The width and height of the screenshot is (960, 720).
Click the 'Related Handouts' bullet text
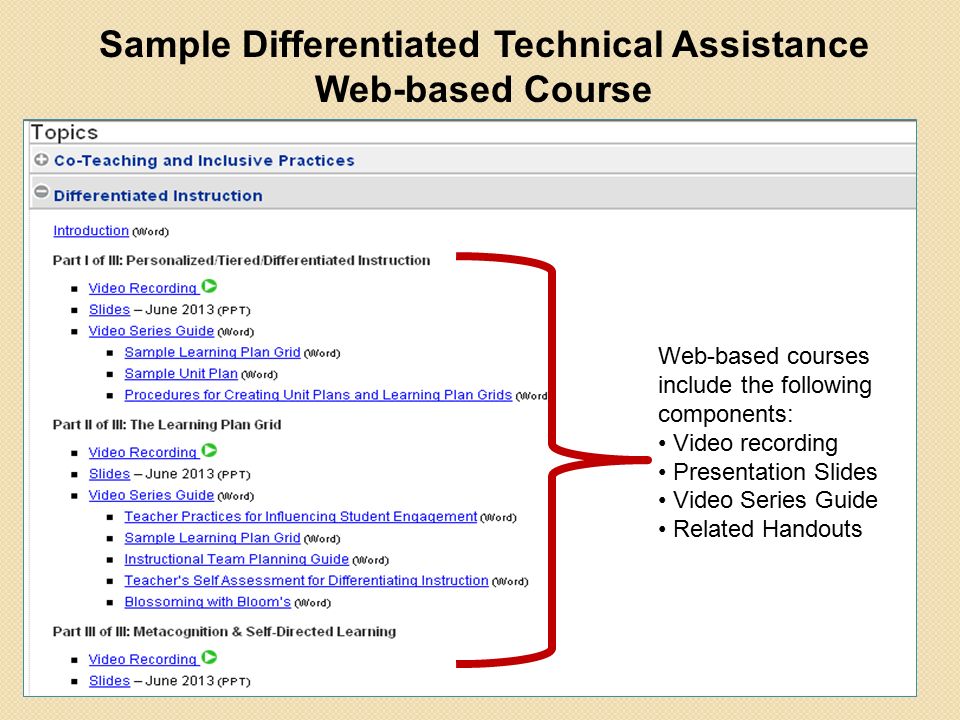tap(768, 529)
